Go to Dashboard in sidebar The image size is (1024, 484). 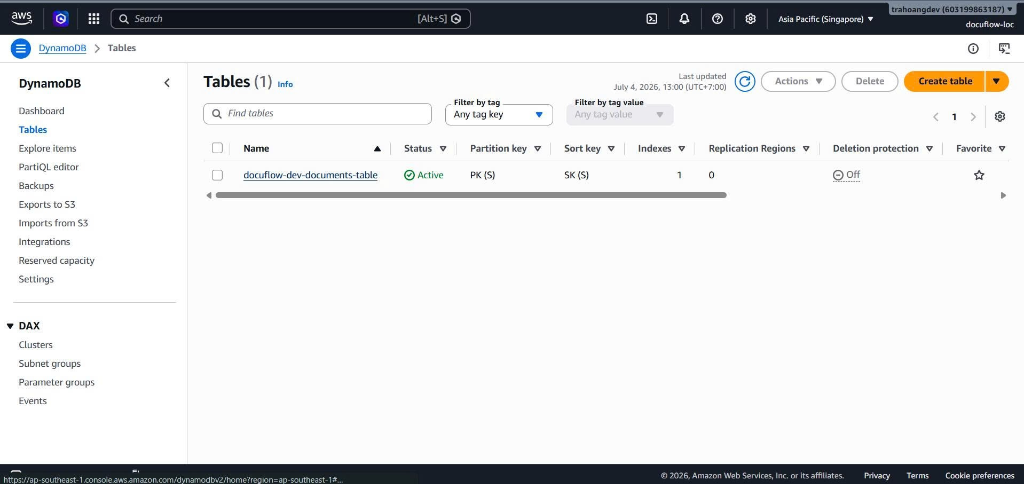41,111
